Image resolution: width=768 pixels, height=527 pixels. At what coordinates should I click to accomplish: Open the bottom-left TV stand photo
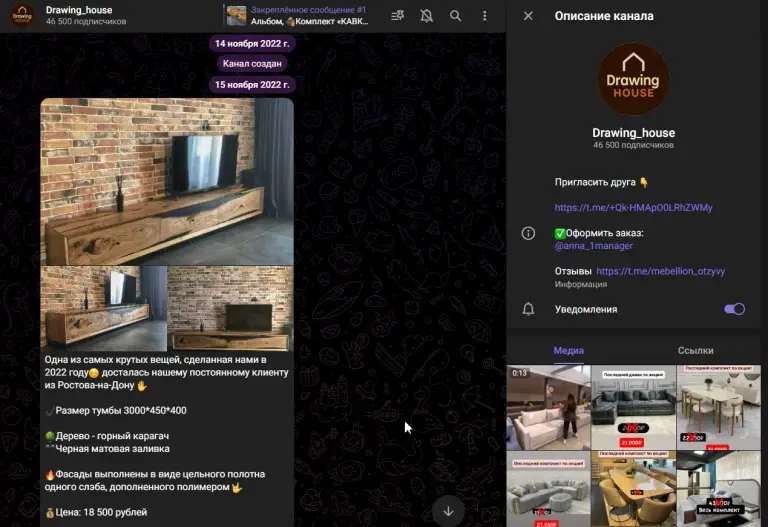tap(104, 309)
